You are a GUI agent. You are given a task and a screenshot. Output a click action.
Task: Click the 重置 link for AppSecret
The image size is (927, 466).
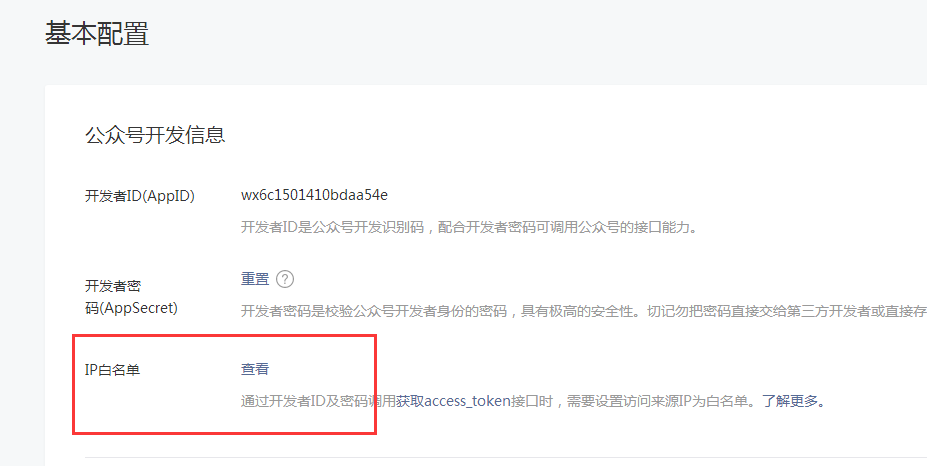tap(255, 279)
